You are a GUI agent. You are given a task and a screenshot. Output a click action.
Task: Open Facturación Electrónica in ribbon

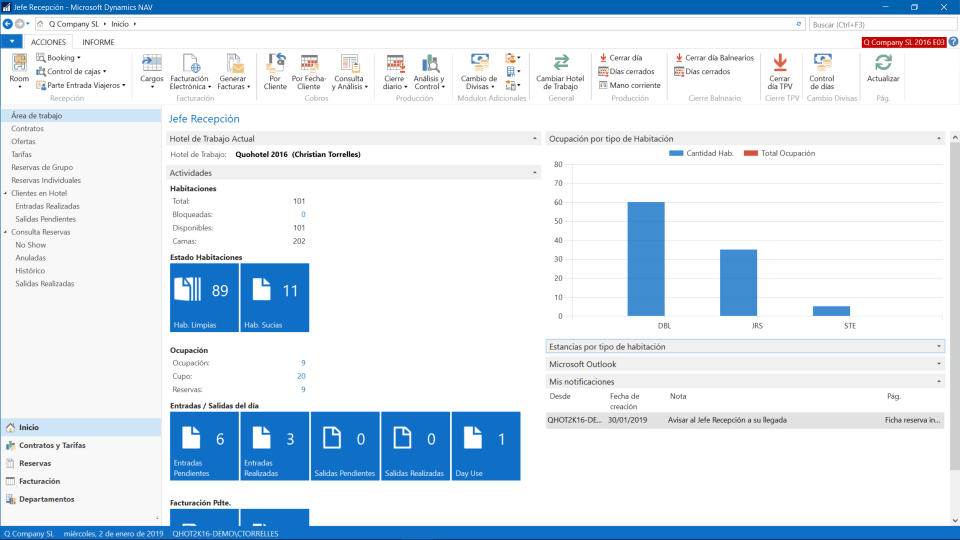[190, 71]
